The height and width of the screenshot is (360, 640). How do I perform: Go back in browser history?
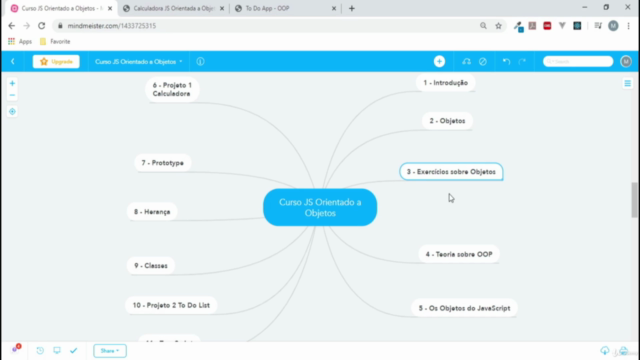(11, 26)
